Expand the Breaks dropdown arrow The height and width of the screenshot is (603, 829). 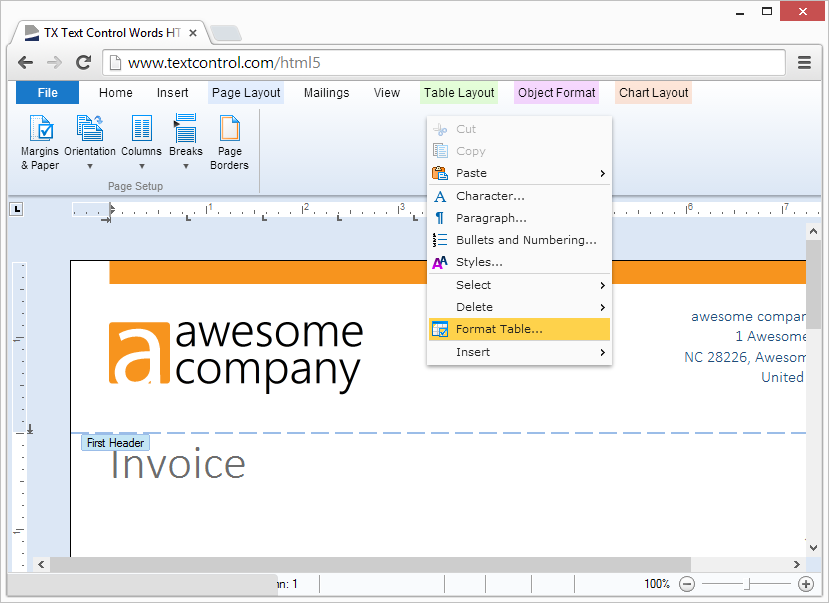click(186, 166)
